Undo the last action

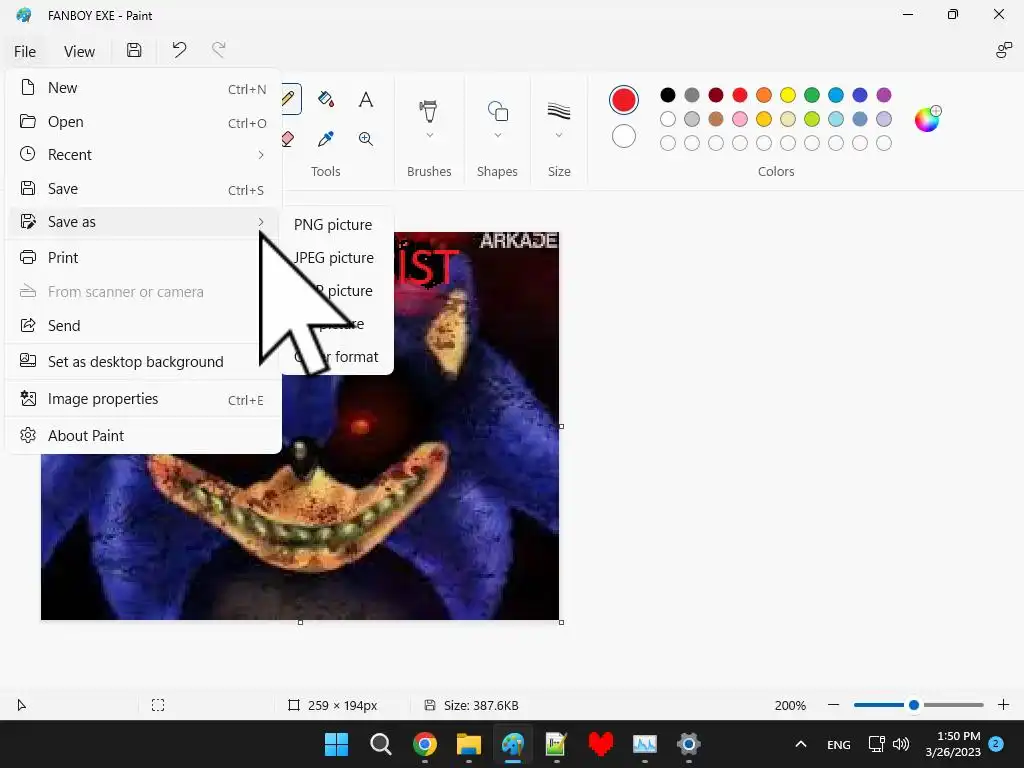[179, 50]
